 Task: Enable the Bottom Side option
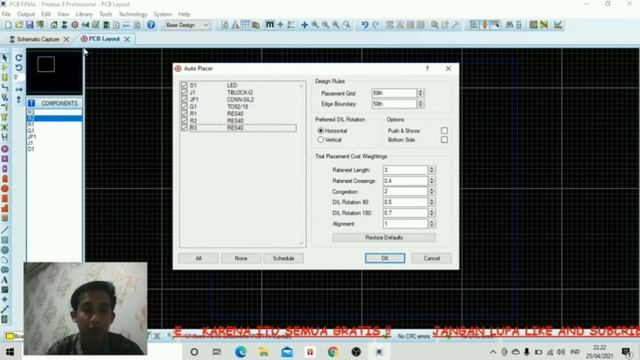pyautogui.click(x=444, y=140)
